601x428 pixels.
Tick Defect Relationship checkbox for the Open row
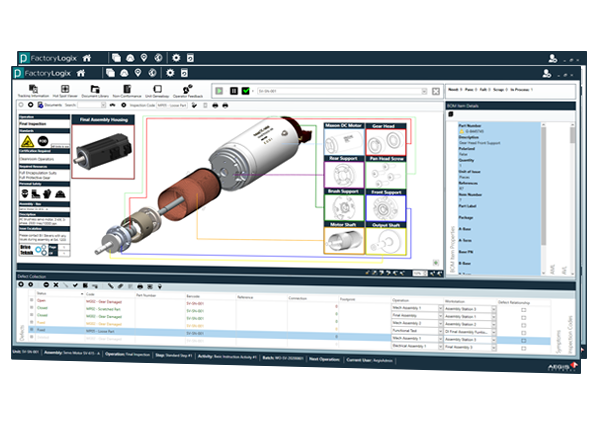tap(524, 310)
